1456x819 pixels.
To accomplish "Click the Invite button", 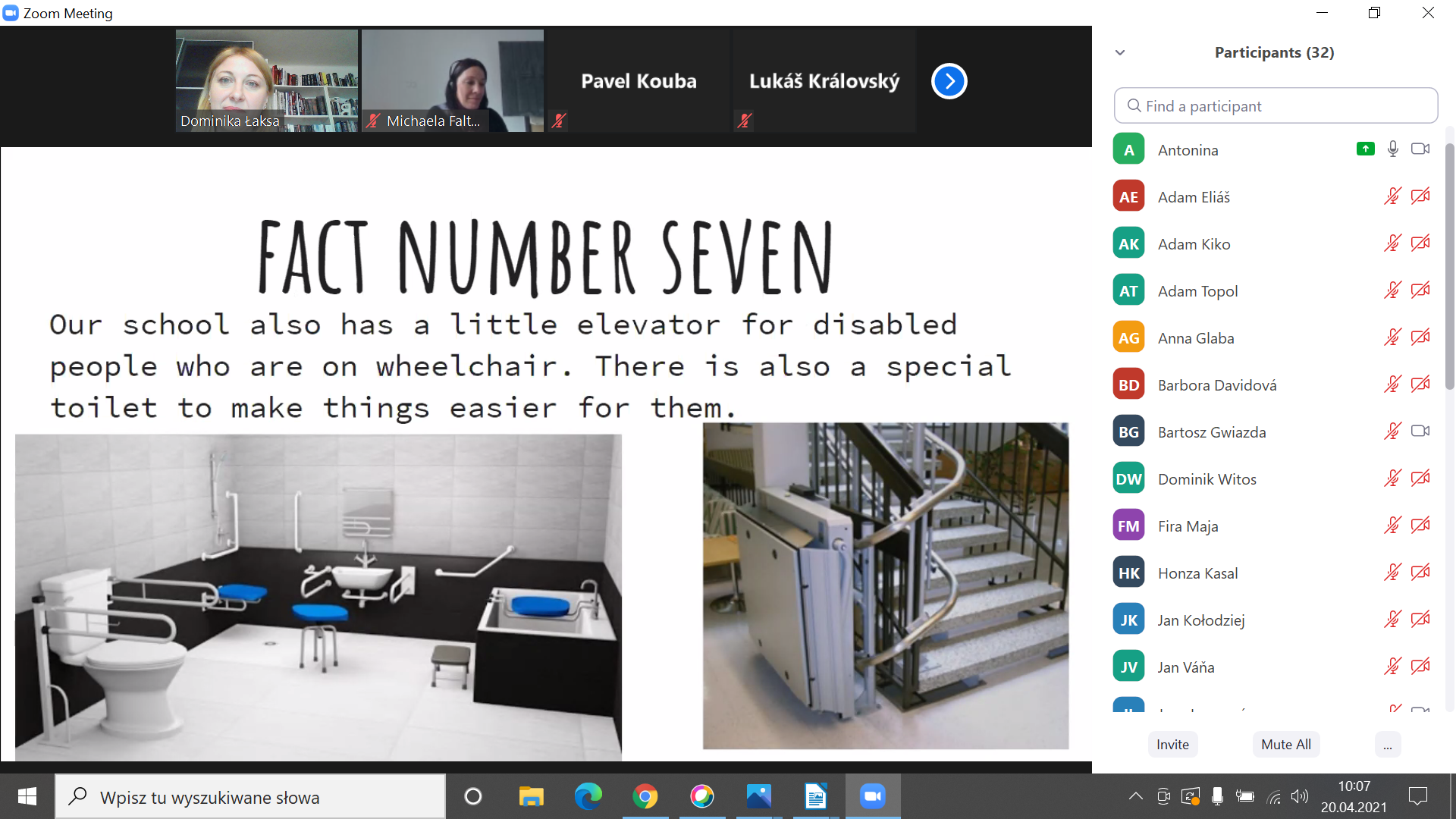I will coord(1172,744).
